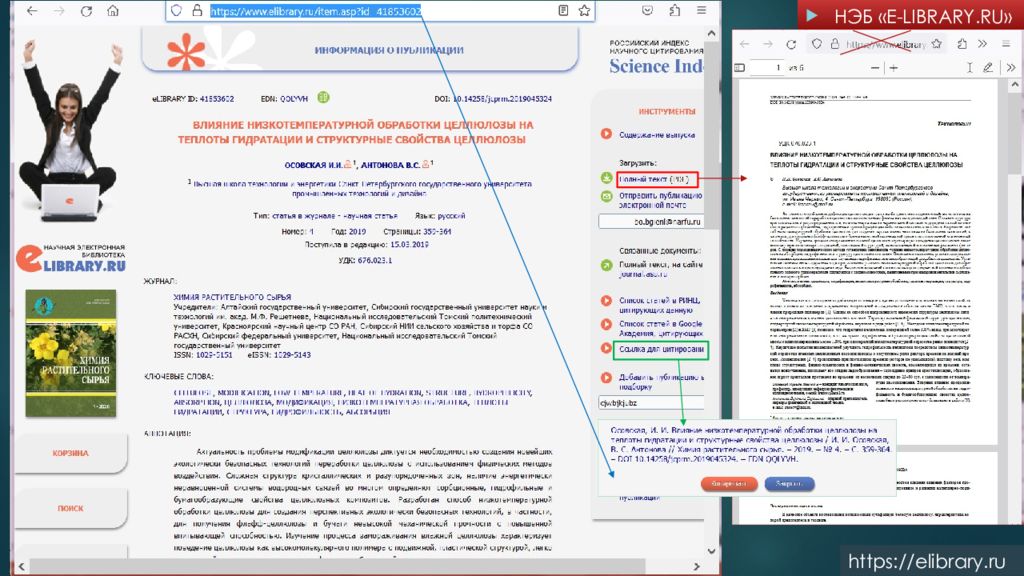
Task: Open extensions icon in left browser
Action: click(x=675, y=10)
